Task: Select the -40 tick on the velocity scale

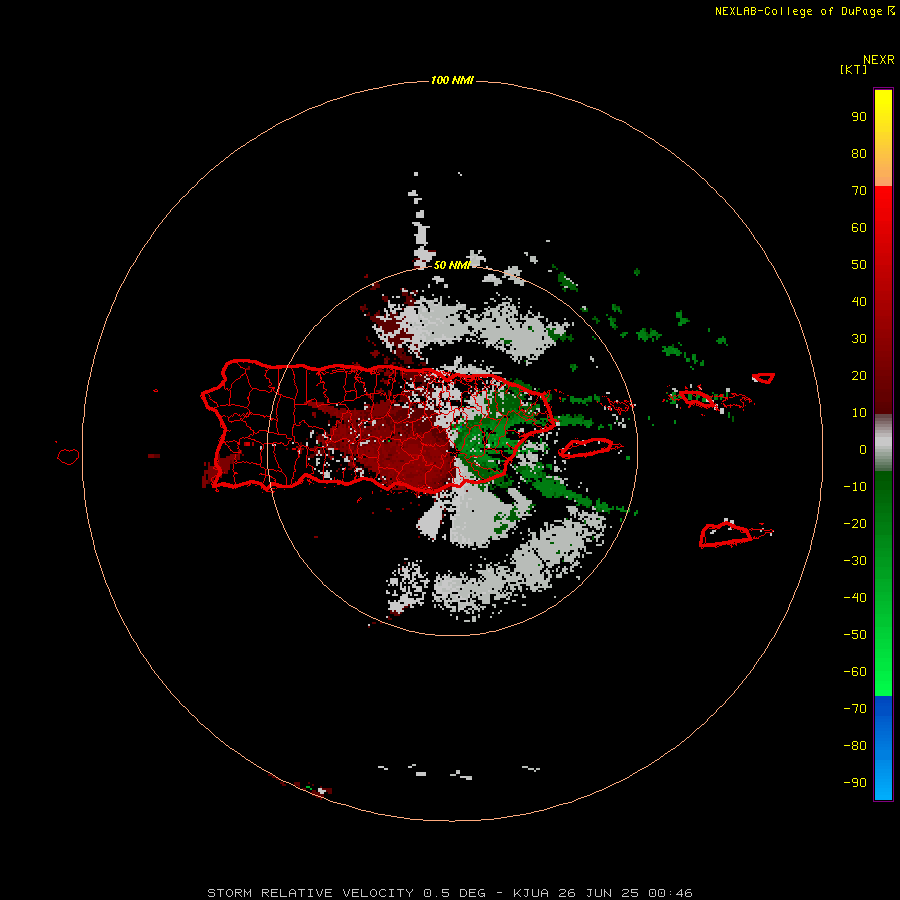Action: 855,598
